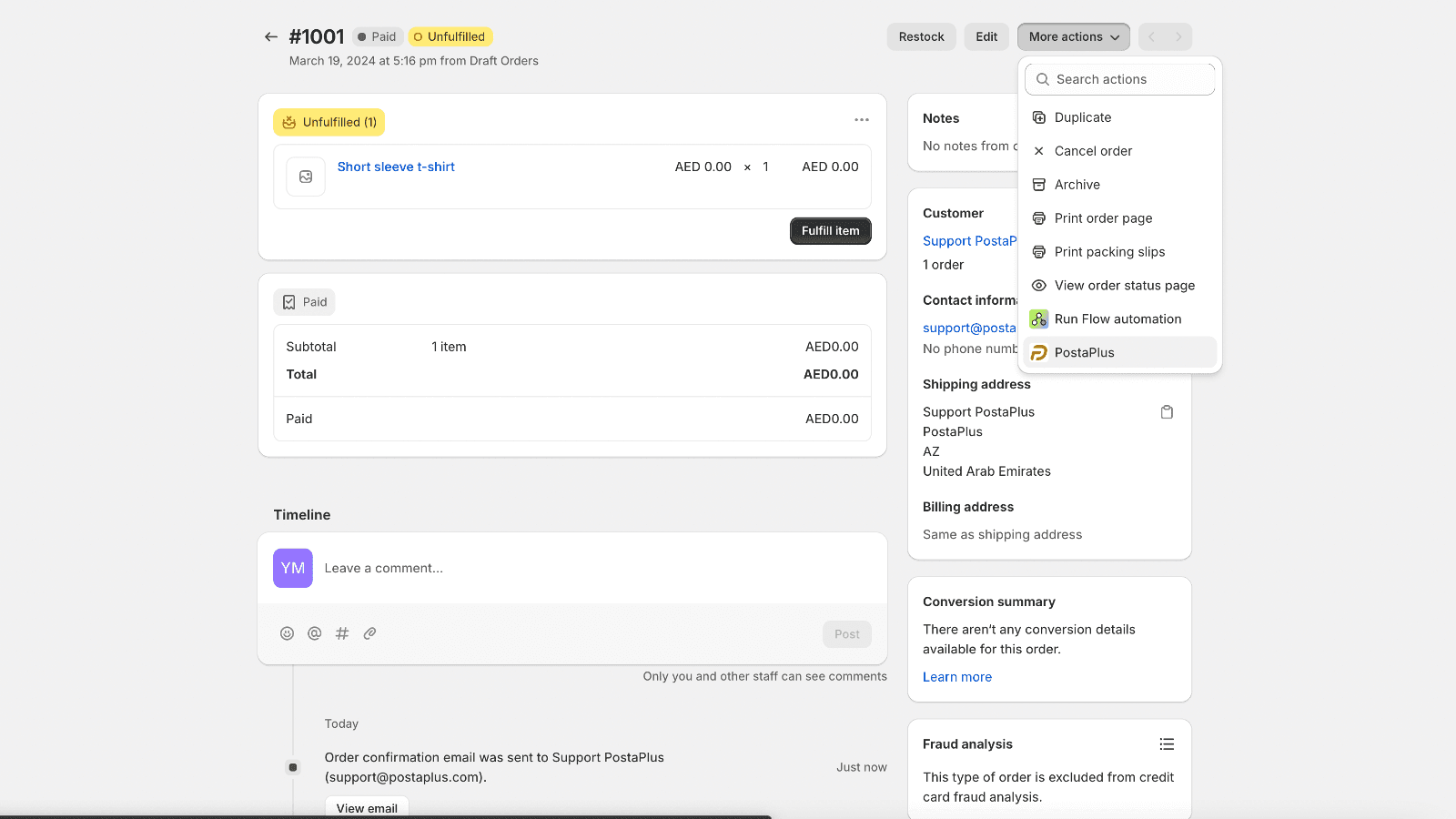
Task: Choose Cancel order in the menu
Action: [x=1093, y=151]
